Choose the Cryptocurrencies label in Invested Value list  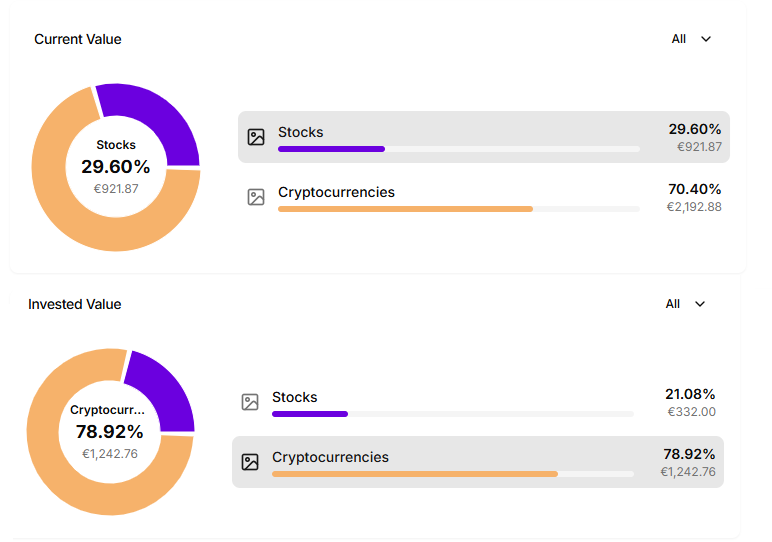pyautogui.click(x=330, y=457)
